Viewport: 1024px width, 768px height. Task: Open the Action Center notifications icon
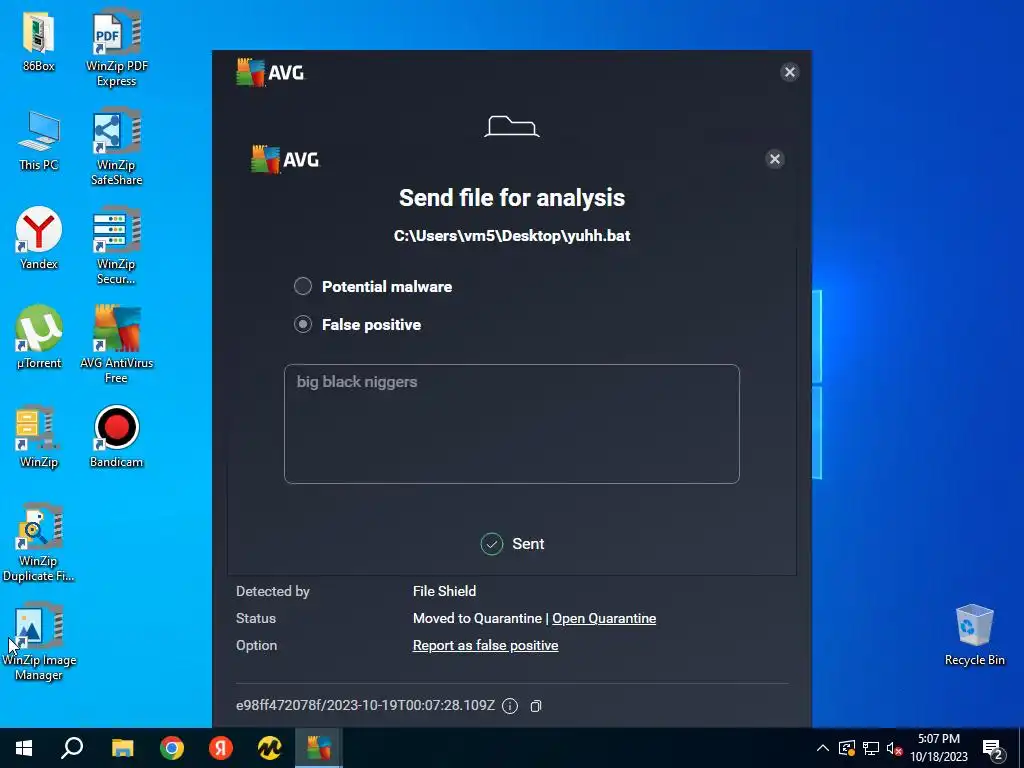tap(995, 748)
